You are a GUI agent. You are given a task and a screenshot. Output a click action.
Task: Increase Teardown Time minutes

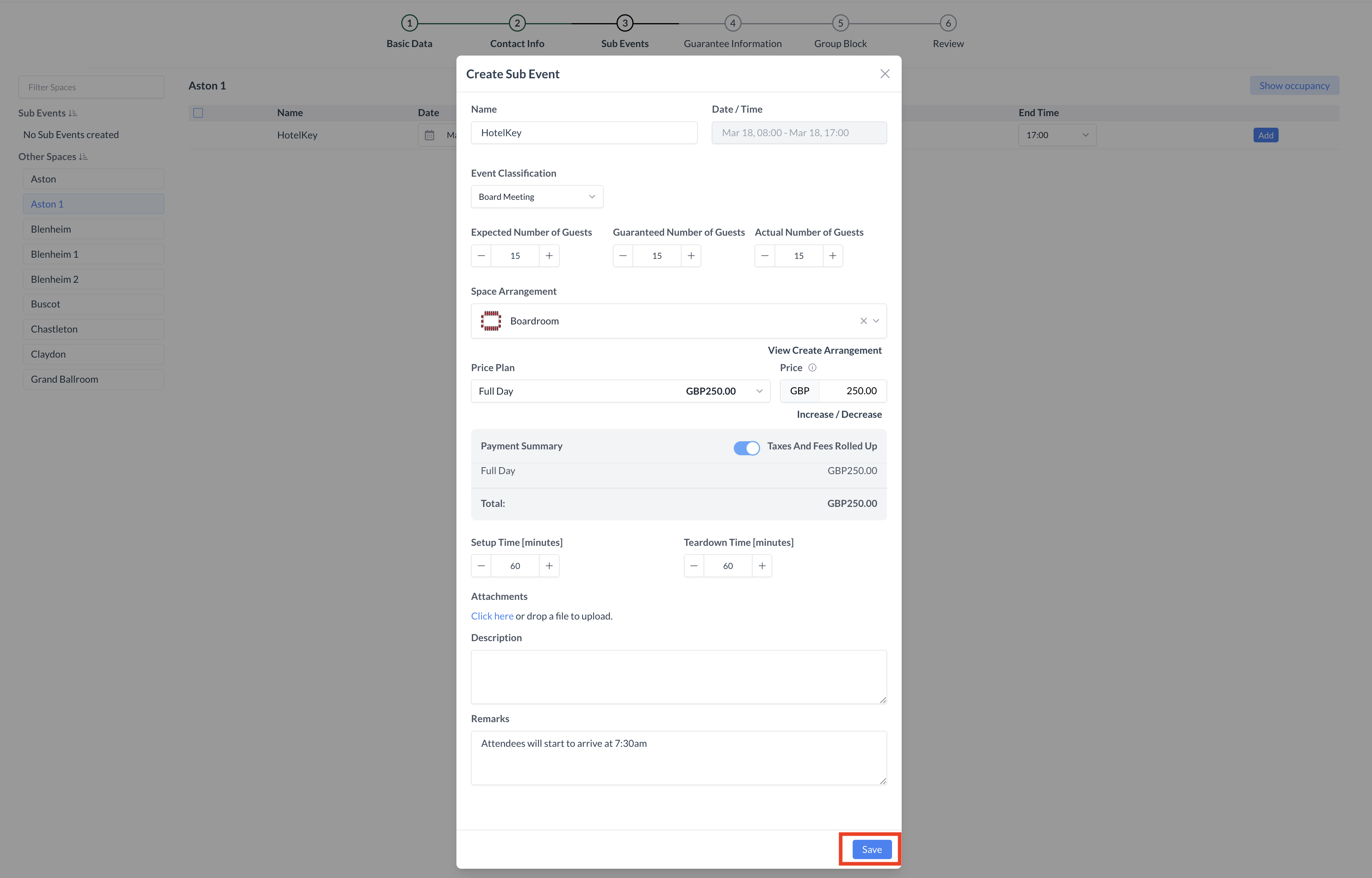(762, 566)
